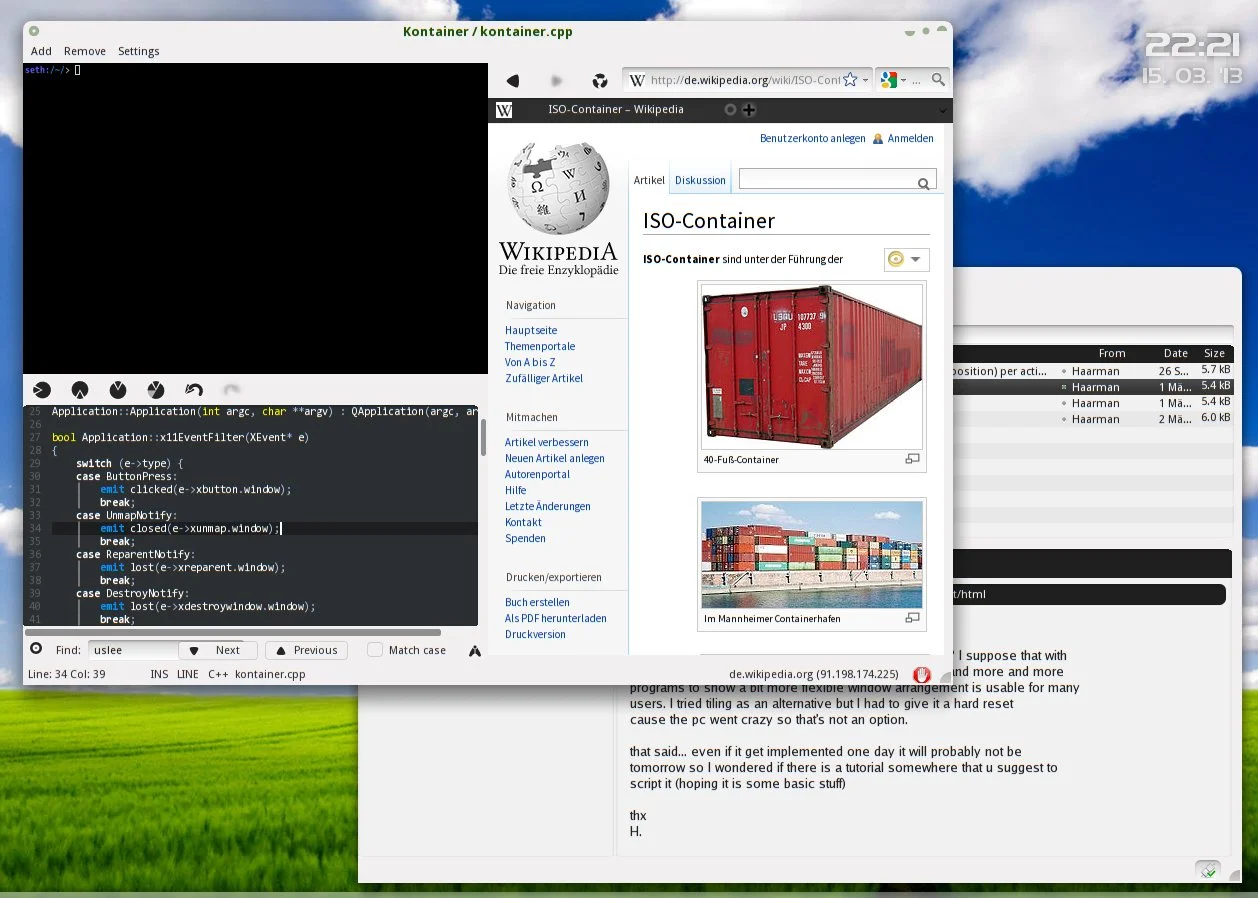Click the browser reload icon
The height and width of the screenshot is (898, 1258).
(600, 80)
